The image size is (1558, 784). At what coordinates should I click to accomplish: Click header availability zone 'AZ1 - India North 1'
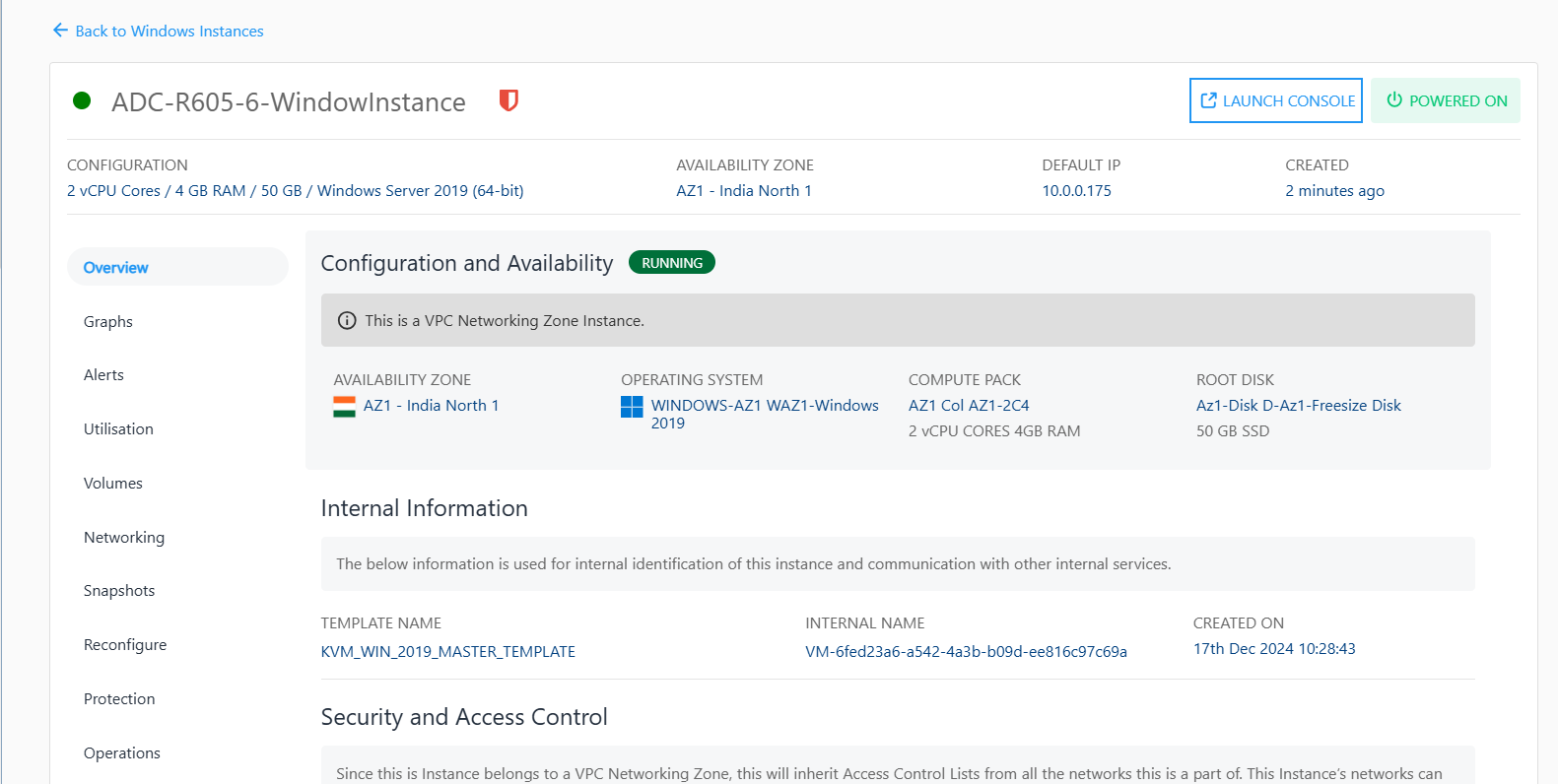744,191
